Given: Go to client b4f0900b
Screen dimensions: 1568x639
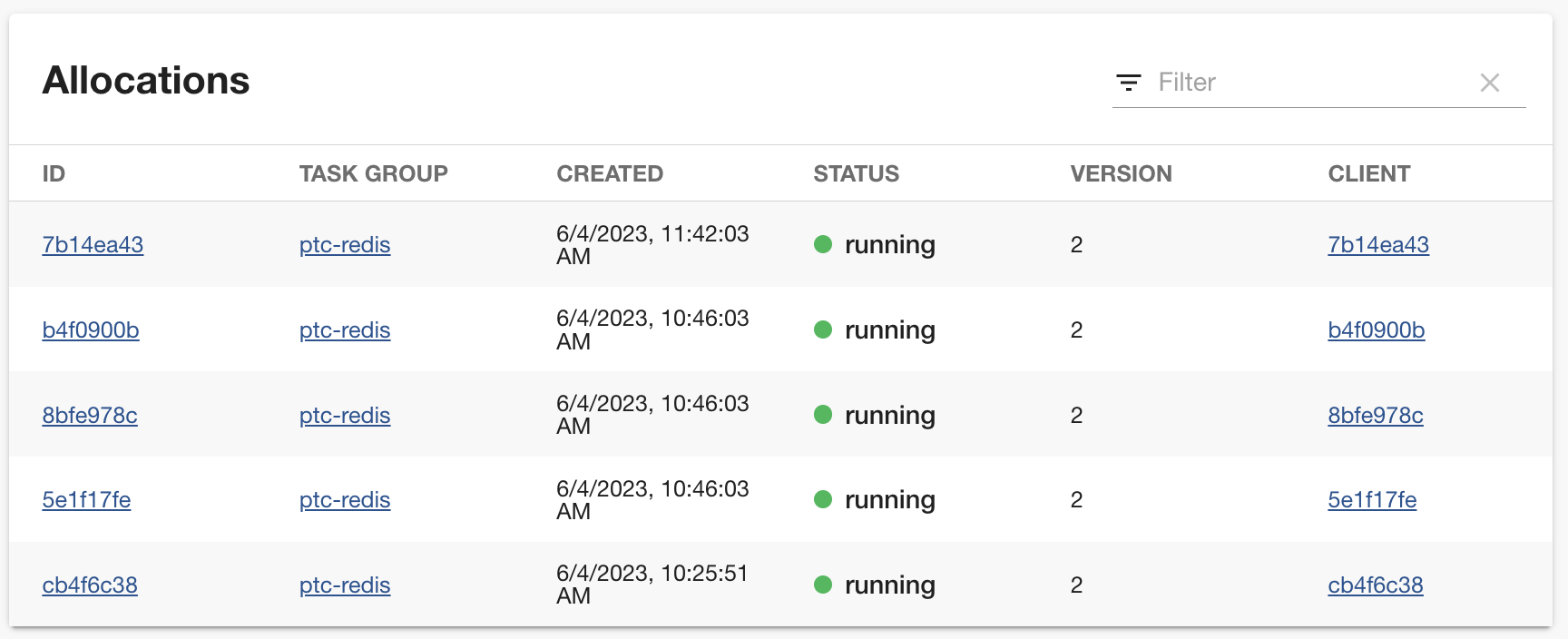Looking at the screenshot, I should pos(1376,330).
